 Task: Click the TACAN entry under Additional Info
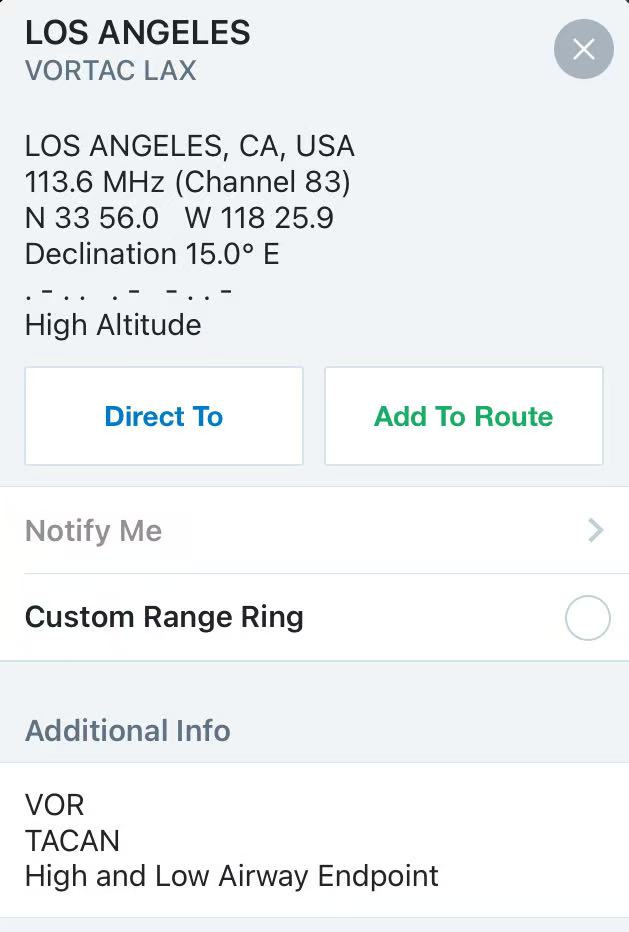[72, 840]
